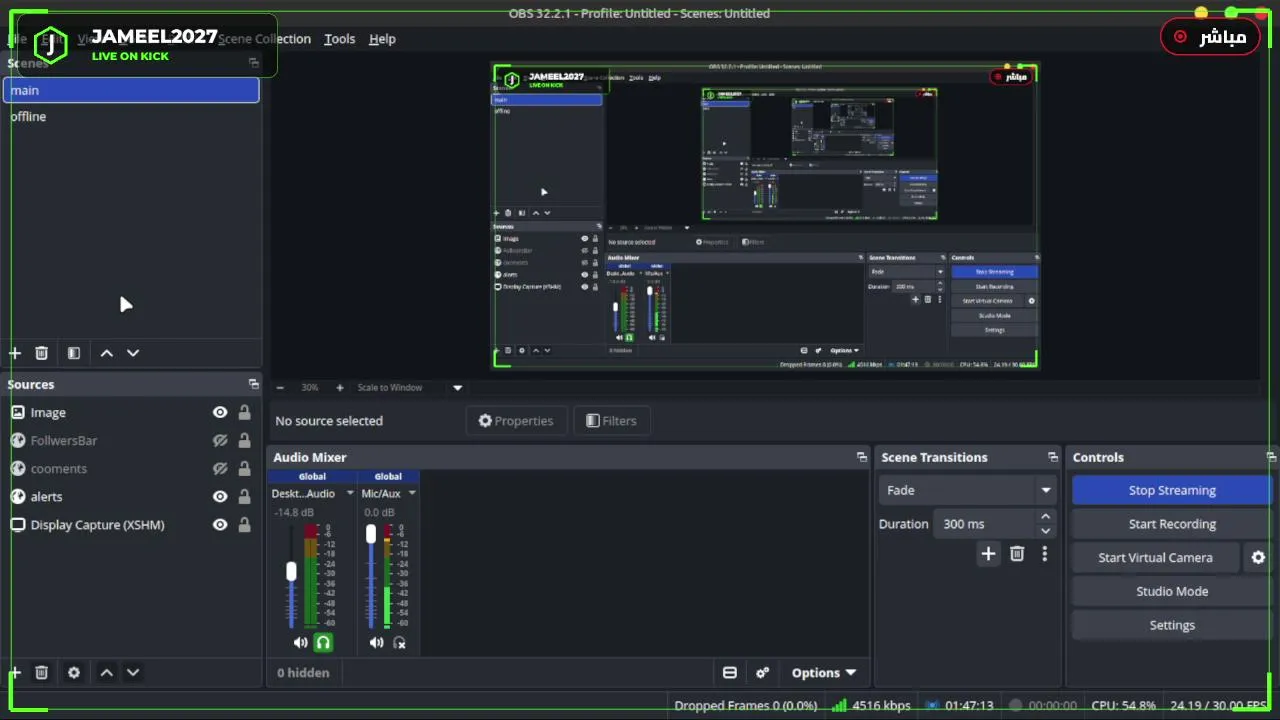
Task: Open Settings from the Controls panel
Action: (1172, 625)
